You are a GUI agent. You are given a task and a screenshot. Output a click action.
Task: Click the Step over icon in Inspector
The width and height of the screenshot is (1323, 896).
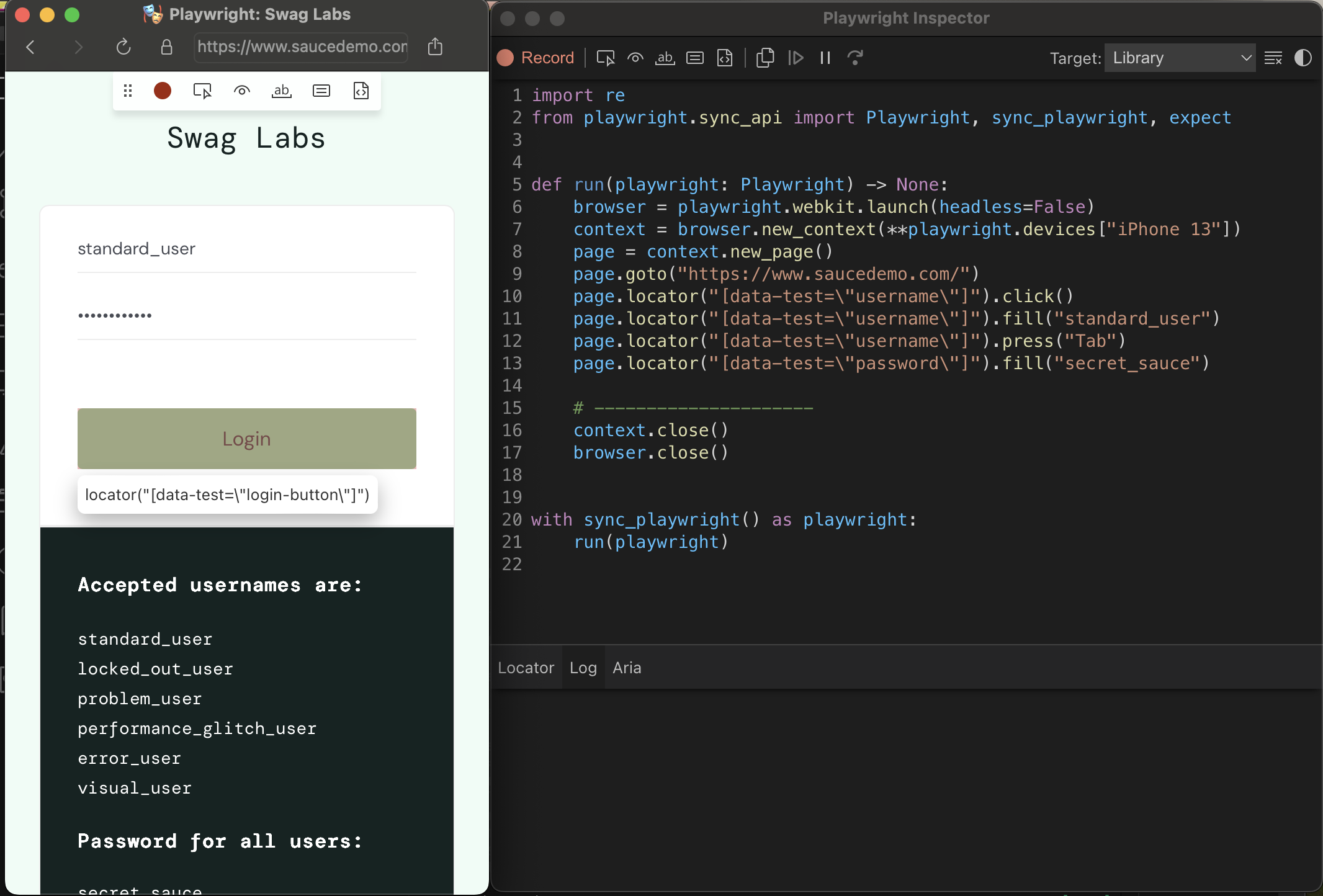click(x=855, y=58)
